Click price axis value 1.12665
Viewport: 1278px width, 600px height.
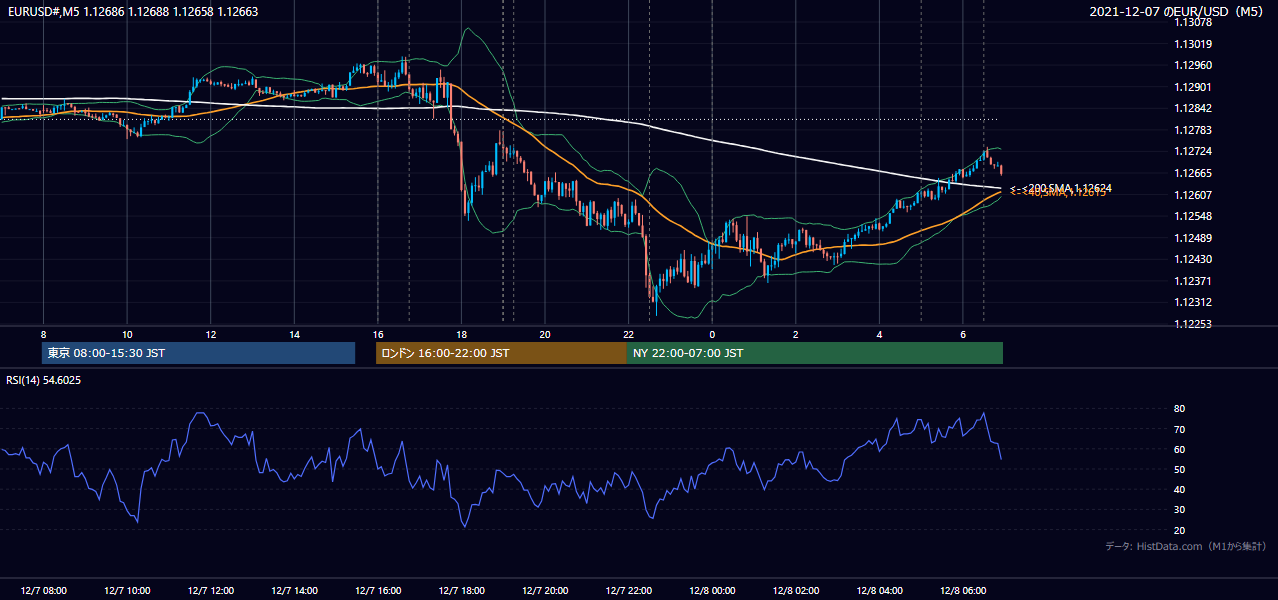(1193, 173)
